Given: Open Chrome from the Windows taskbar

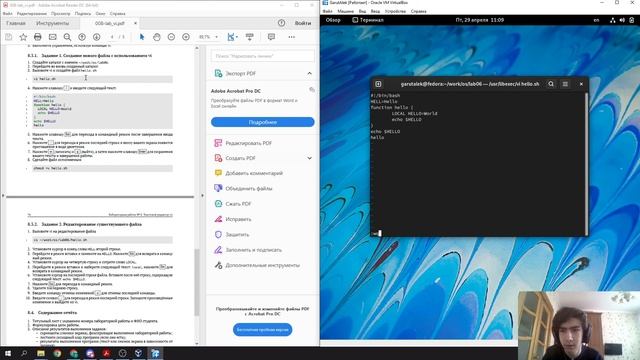Looking at the screenshot, I should (57, 353).
